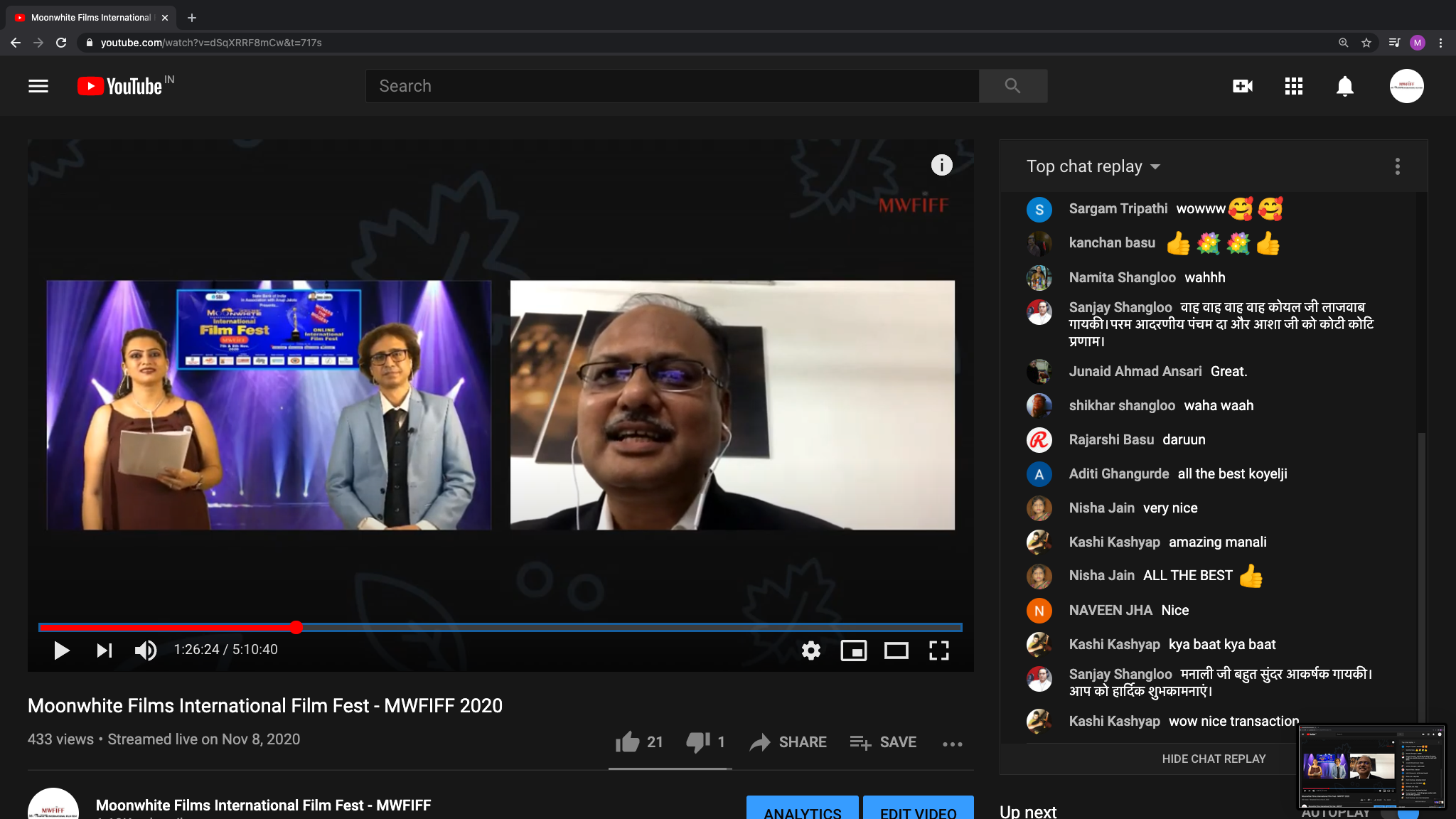This screenshot has width=1456, height=819.
Task: Share this video
Action: (788, 742)
